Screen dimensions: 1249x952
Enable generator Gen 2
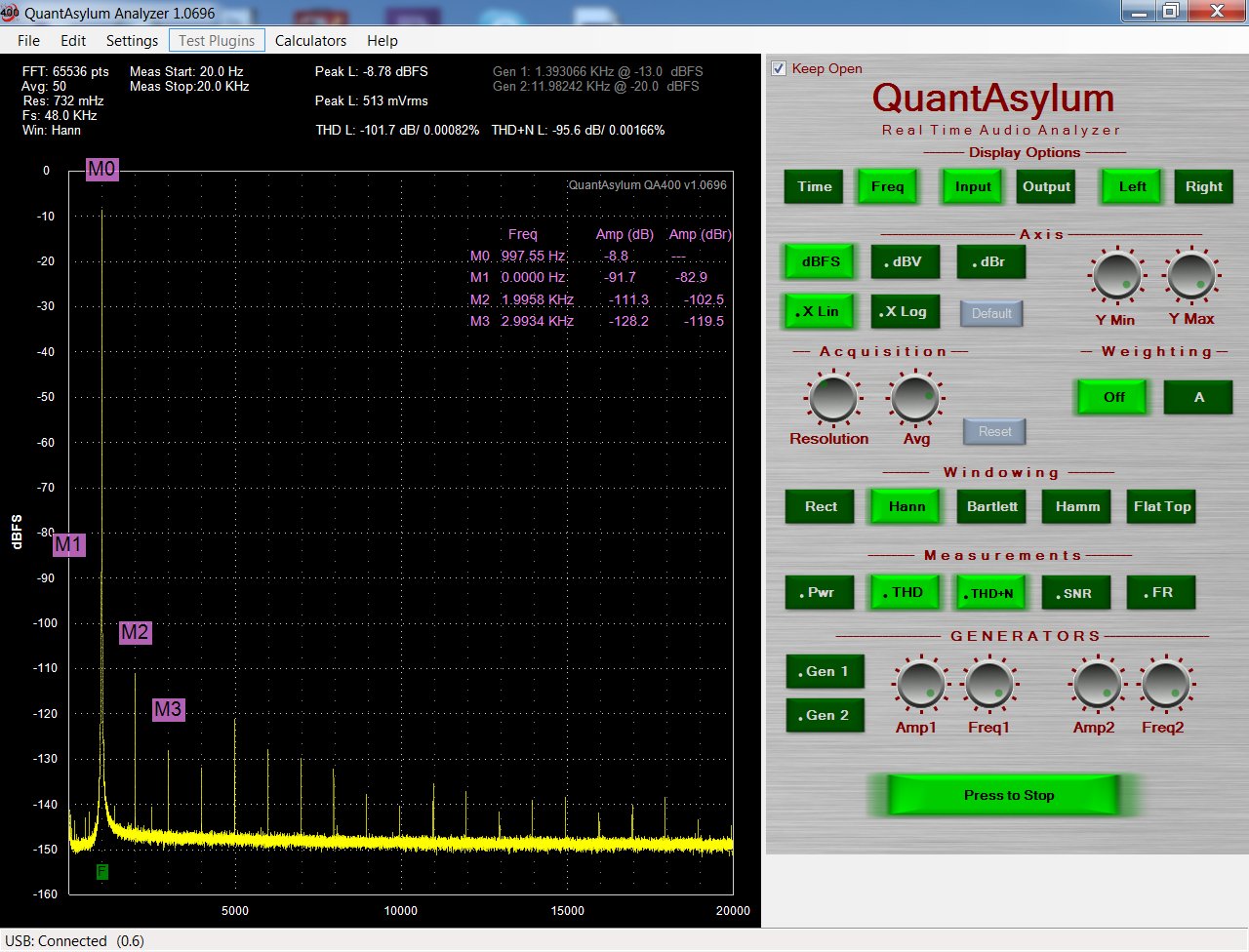[x=826, y=715]
